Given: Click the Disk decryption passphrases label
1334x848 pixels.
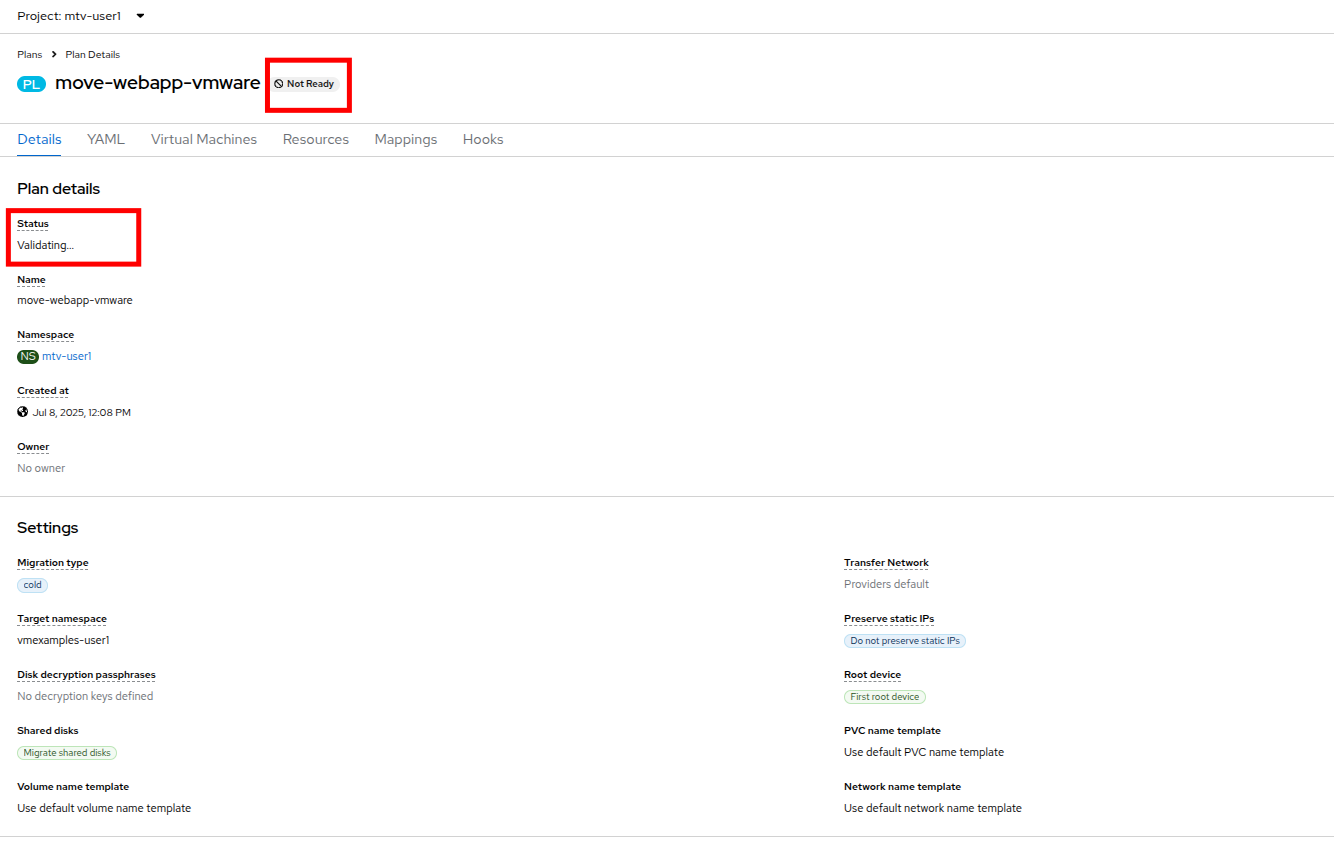Looking at the screenshot, I should tap(86, 675).
